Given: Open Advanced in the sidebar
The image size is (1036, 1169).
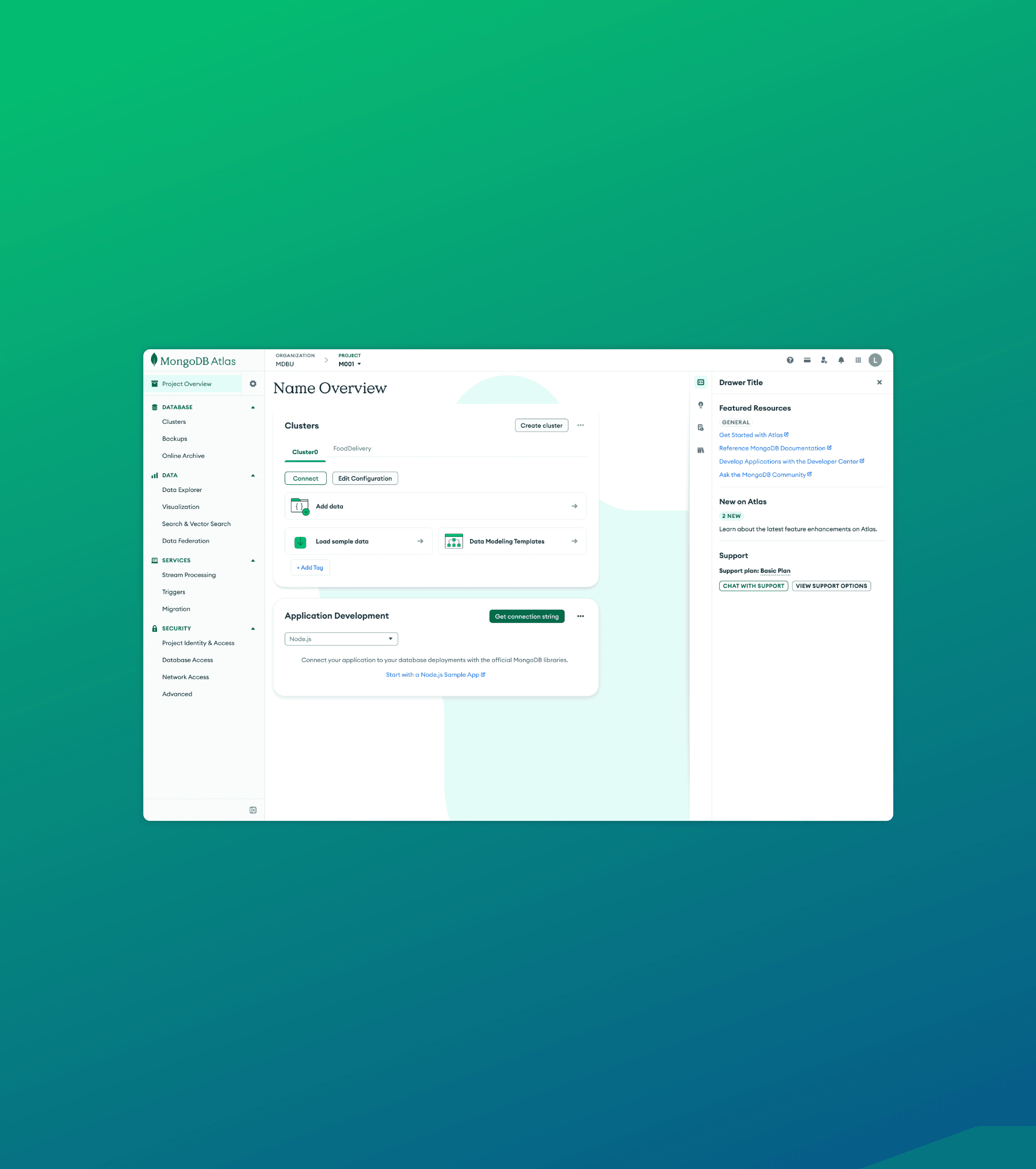Looking at the screenshot, I should click(177, 694).
